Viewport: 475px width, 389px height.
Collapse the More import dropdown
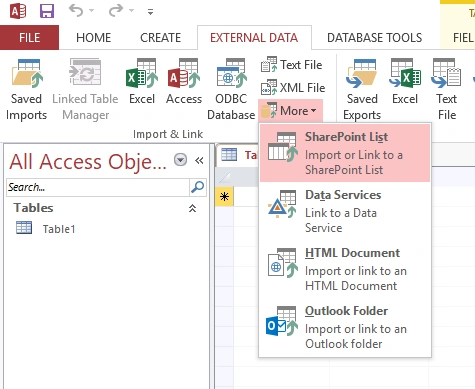click(x=290, y=110)
